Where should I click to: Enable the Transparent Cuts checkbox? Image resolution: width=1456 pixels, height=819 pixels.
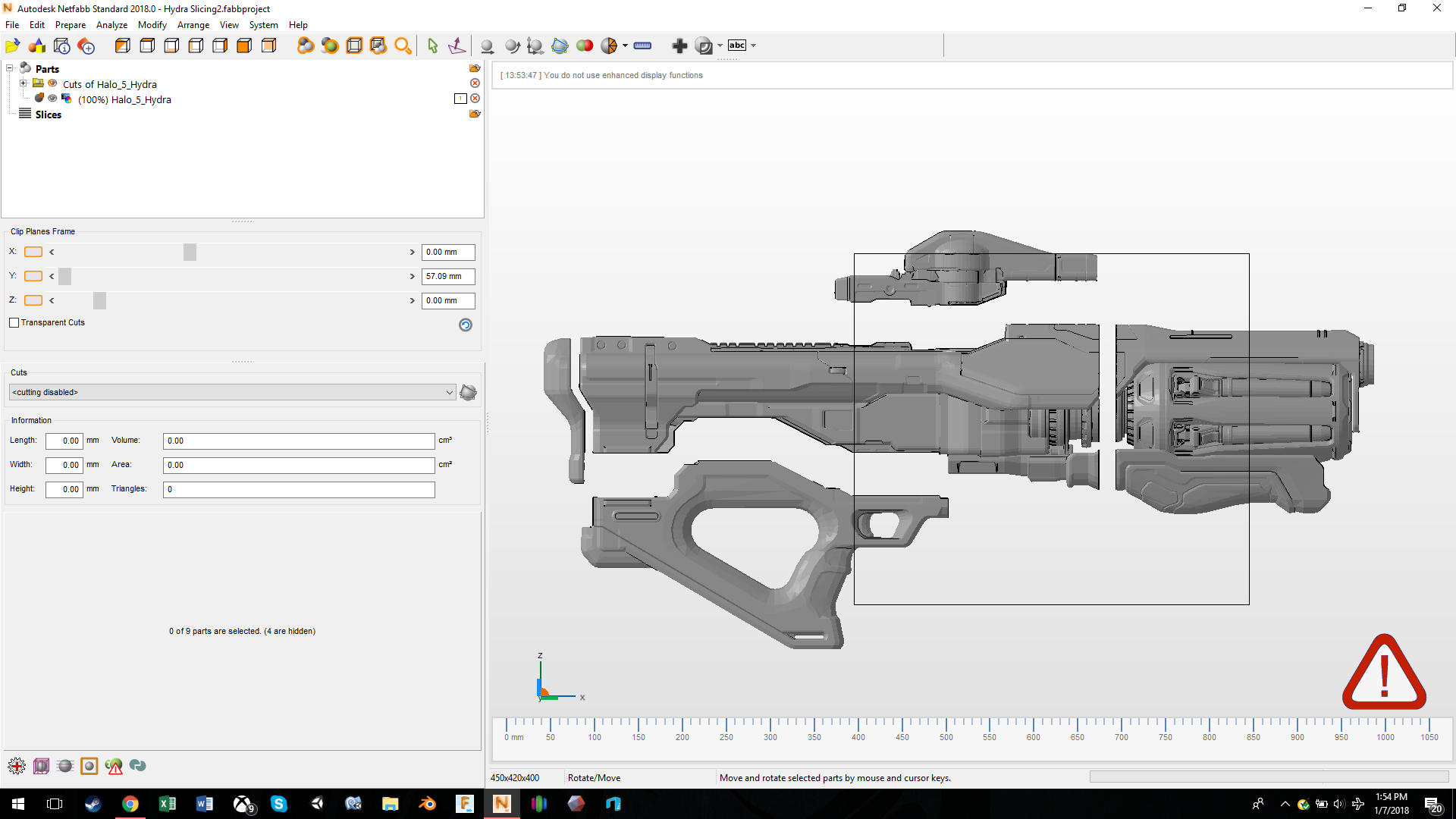tap(14, 322)
